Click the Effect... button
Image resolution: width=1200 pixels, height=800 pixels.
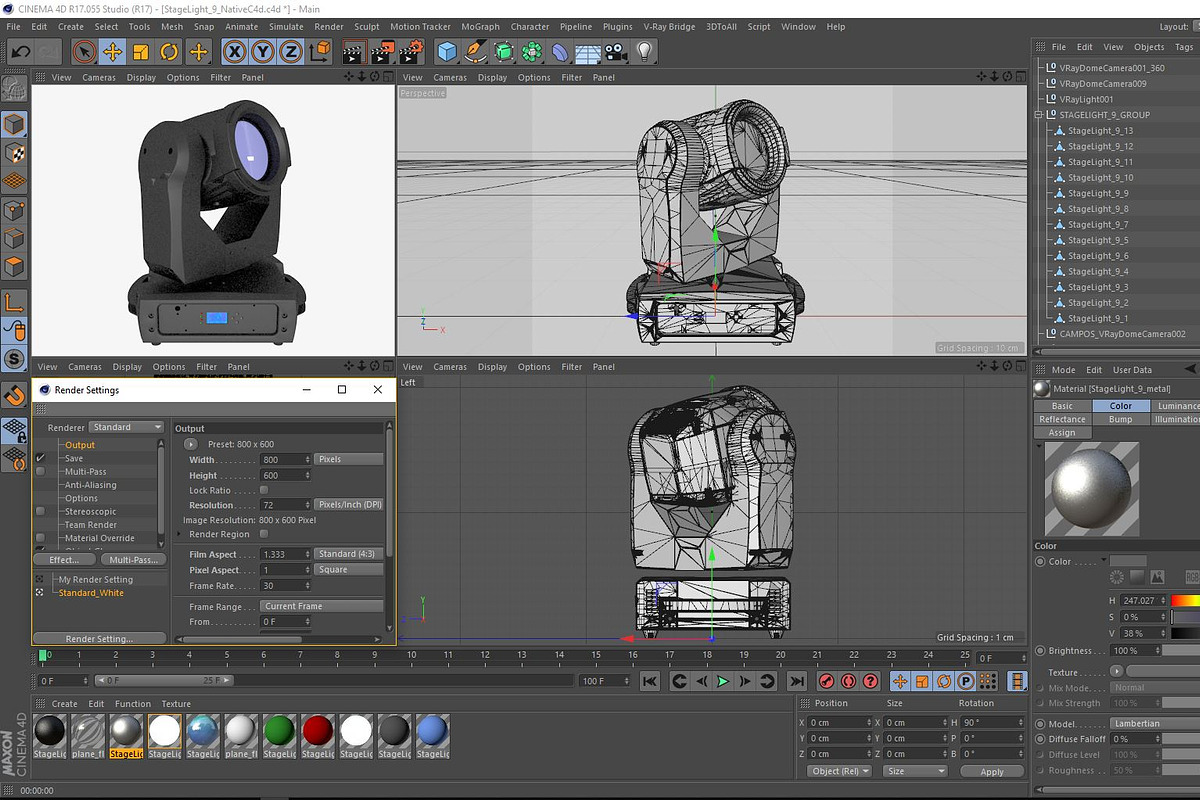point(64,560)
